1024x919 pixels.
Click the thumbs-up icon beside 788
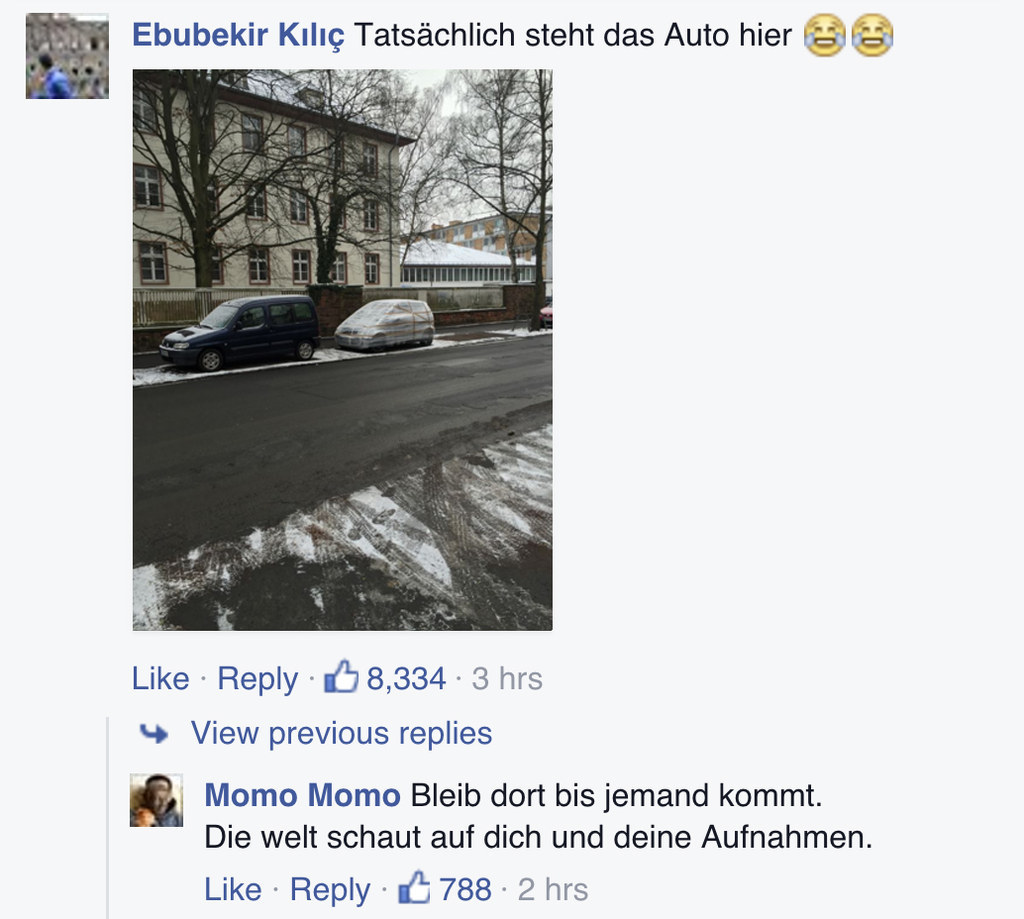click(414, 887)
